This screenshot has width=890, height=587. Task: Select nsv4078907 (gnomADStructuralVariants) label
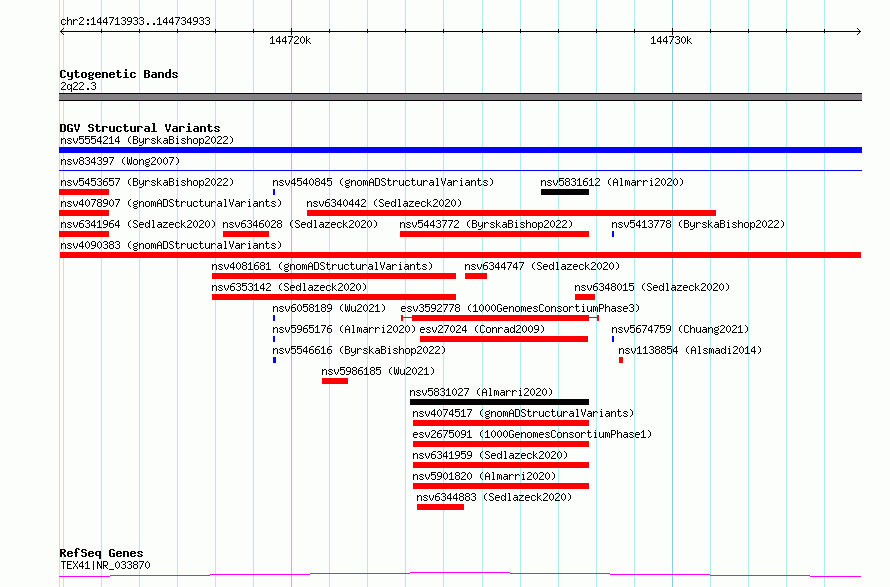pyautogui.click(x=171, y=203)
